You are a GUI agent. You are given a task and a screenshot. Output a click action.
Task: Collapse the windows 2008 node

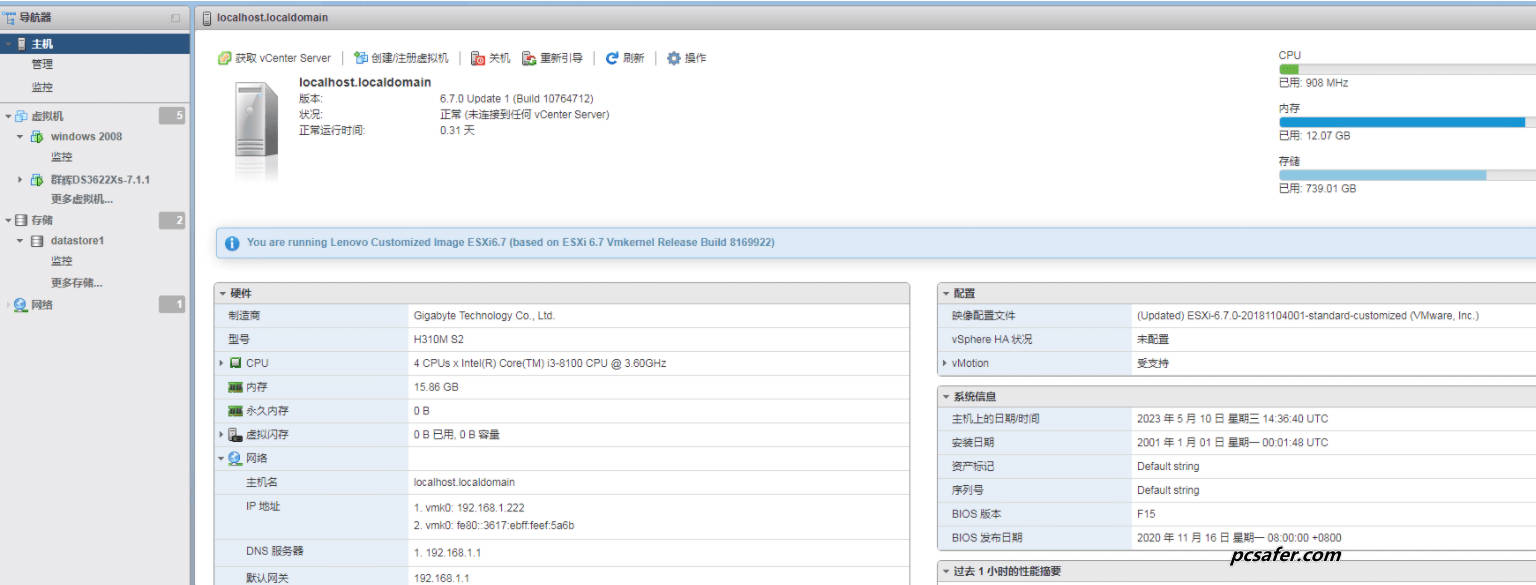(20, 136)
